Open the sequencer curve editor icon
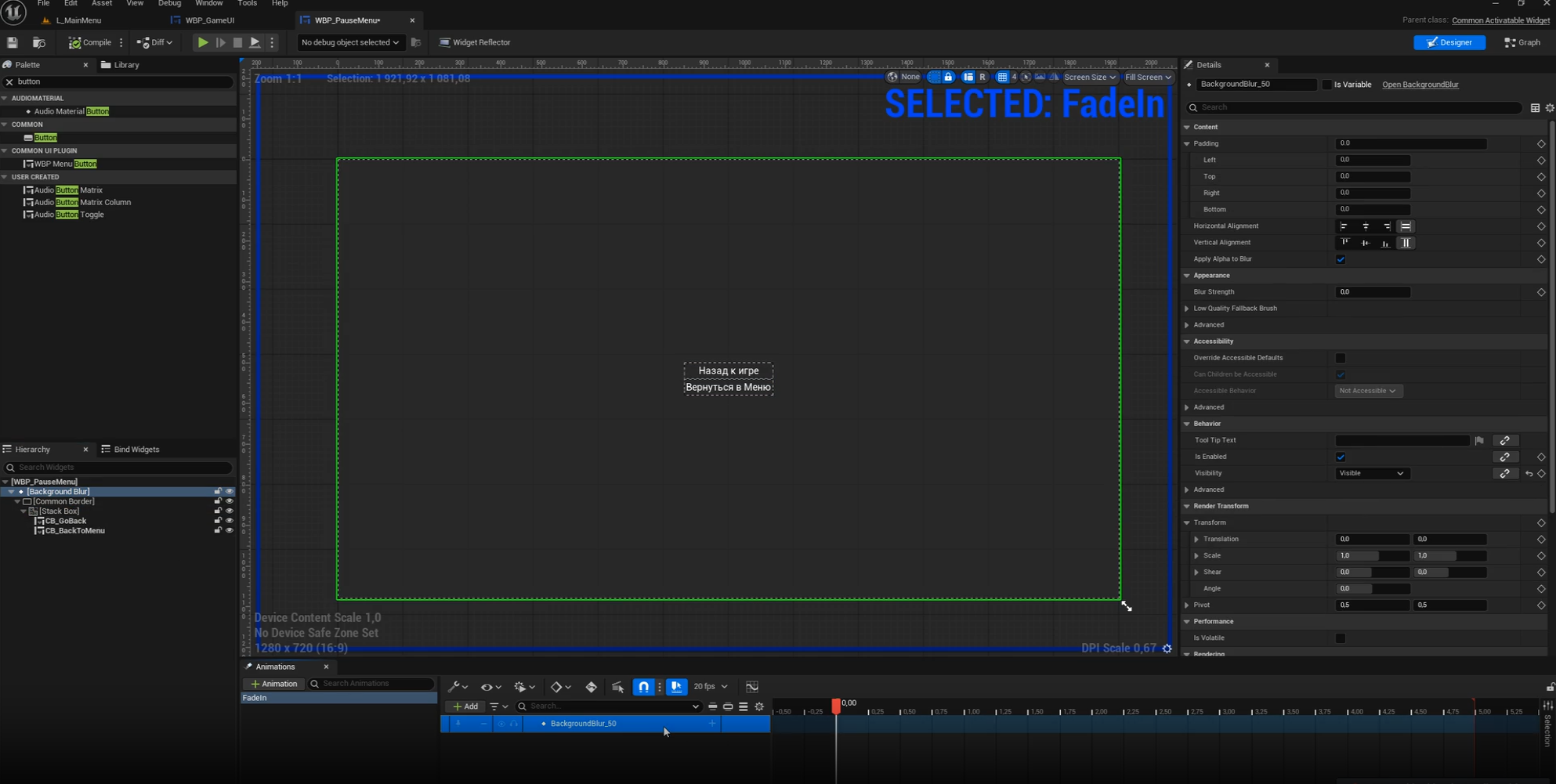Image resolution: width=1556 pixels, height=784 pixels. (x=751, y=687)
